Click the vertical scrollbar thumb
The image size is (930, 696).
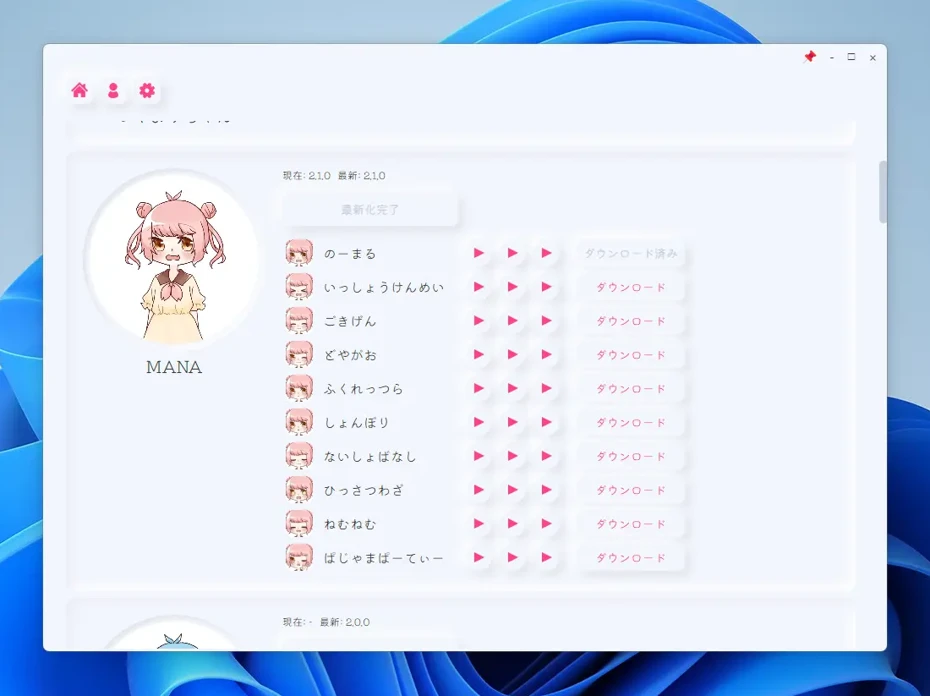point(883,192)
